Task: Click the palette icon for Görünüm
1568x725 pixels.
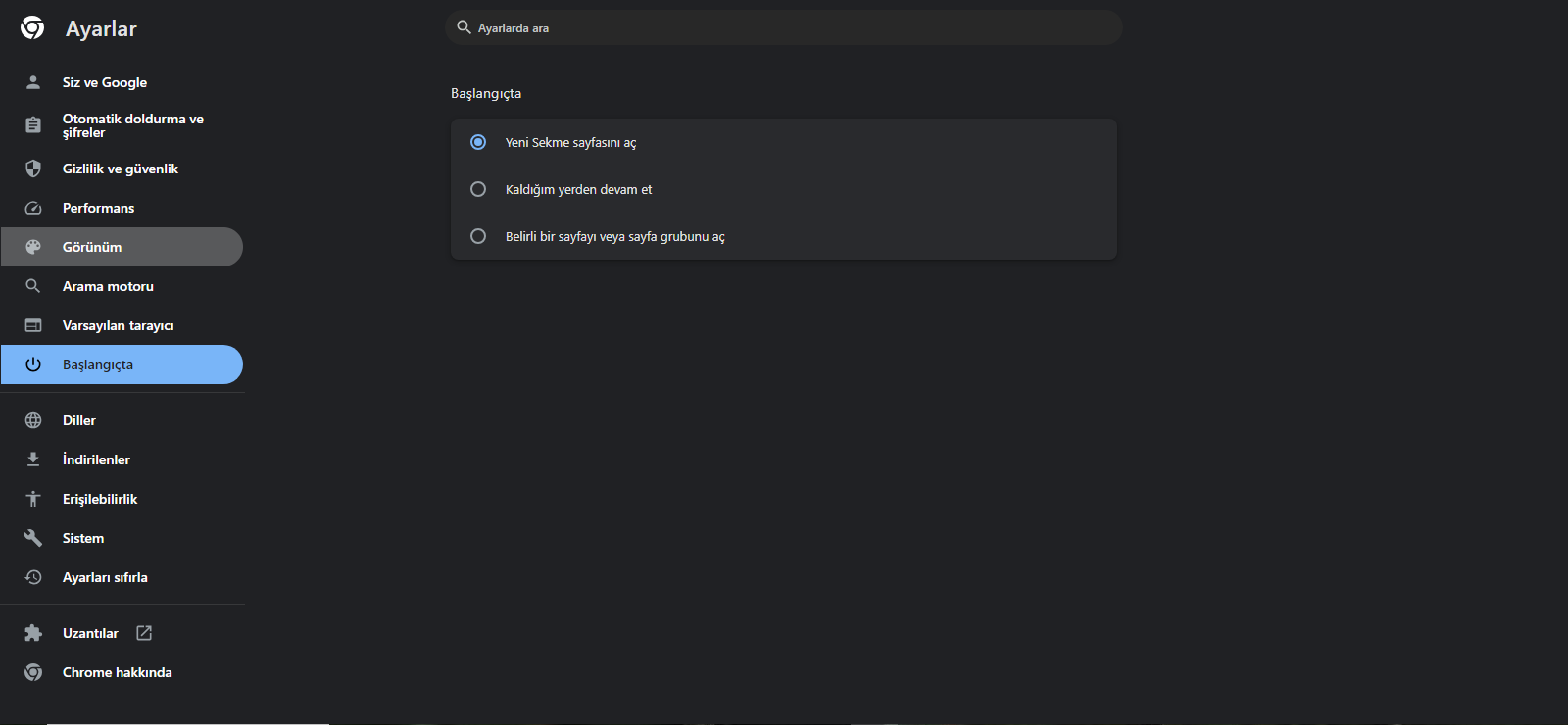Action: [33, 247]
